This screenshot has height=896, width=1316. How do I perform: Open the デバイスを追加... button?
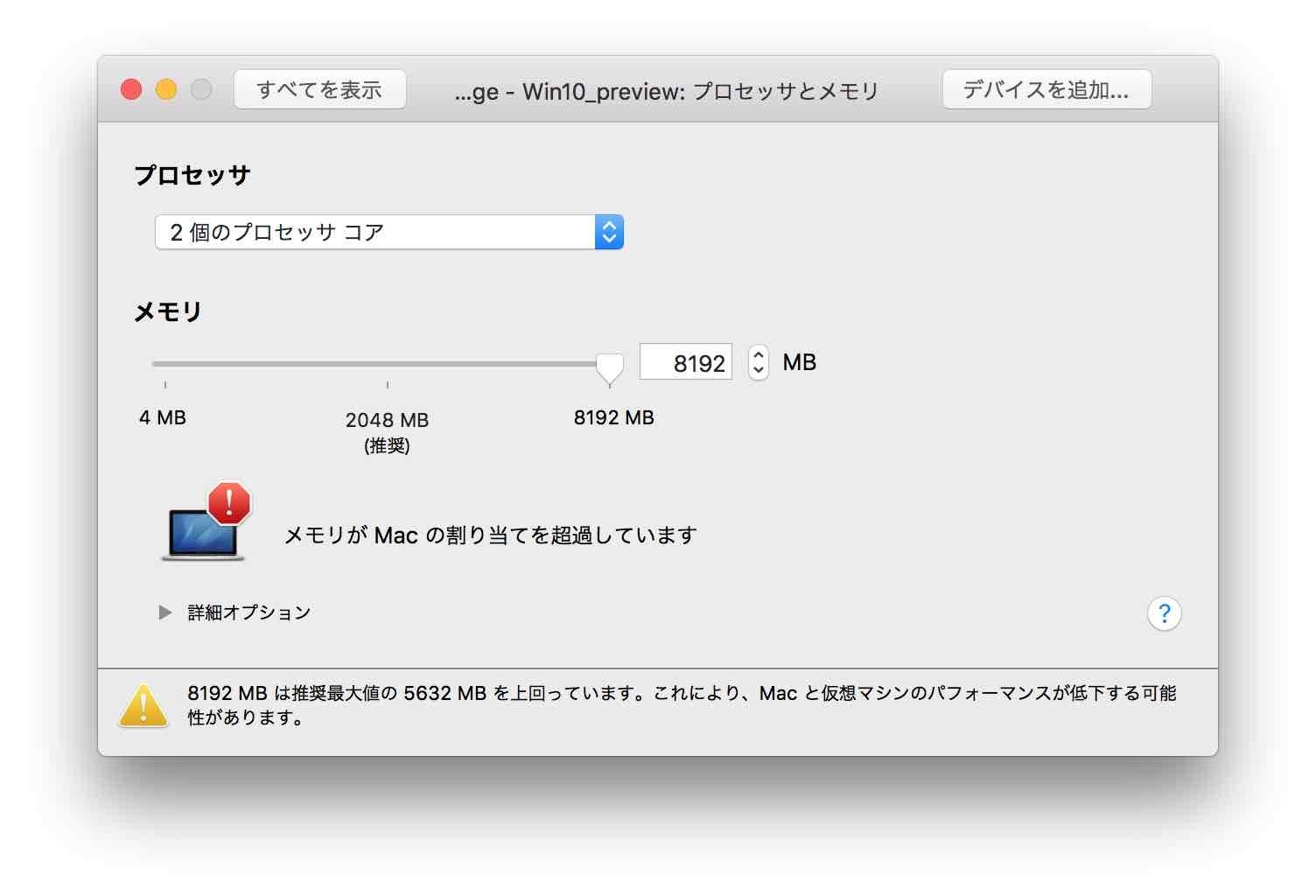1046,89
